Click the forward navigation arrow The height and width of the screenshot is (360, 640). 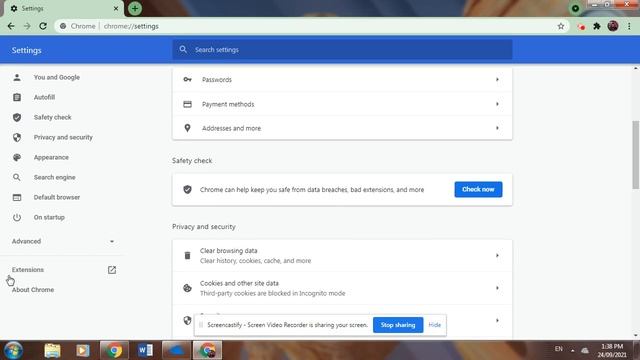(x=27, y=26)
